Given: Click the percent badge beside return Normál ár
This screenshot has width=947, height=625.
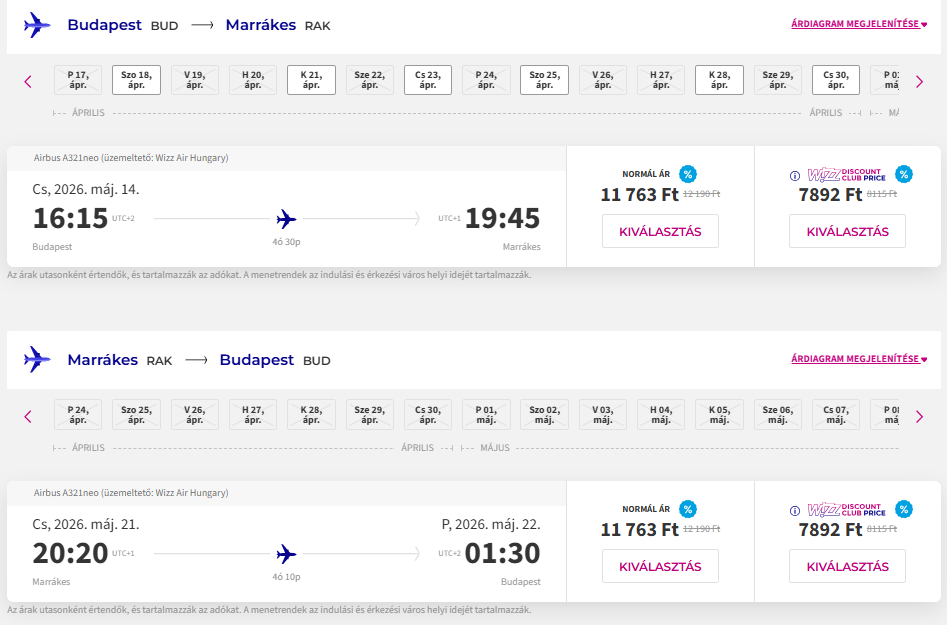Looking at the screenshot, I should point(688,508).
